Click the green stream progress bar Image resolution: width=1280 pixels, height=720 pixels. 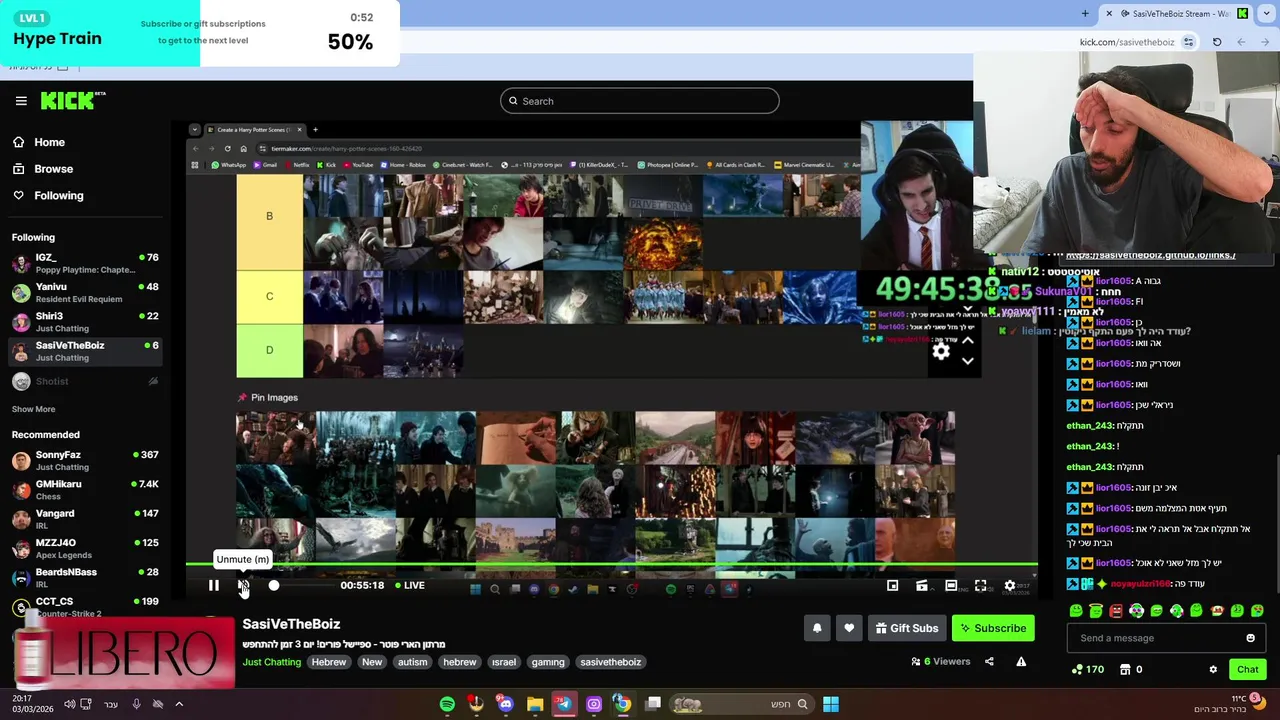coord(612,566)
